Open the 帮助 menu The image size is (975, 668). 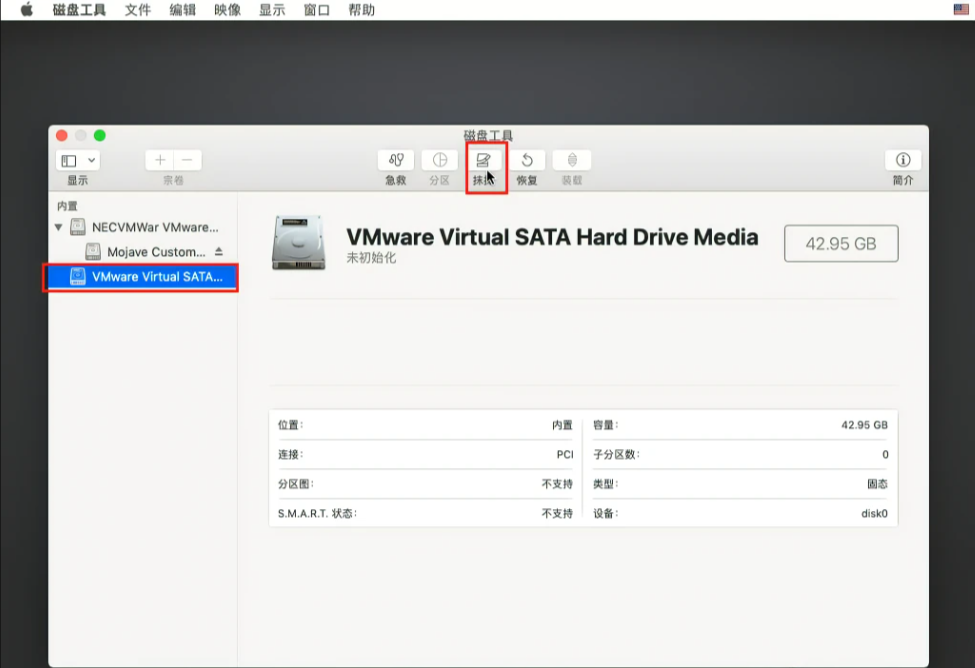click(x=361, y=10)
